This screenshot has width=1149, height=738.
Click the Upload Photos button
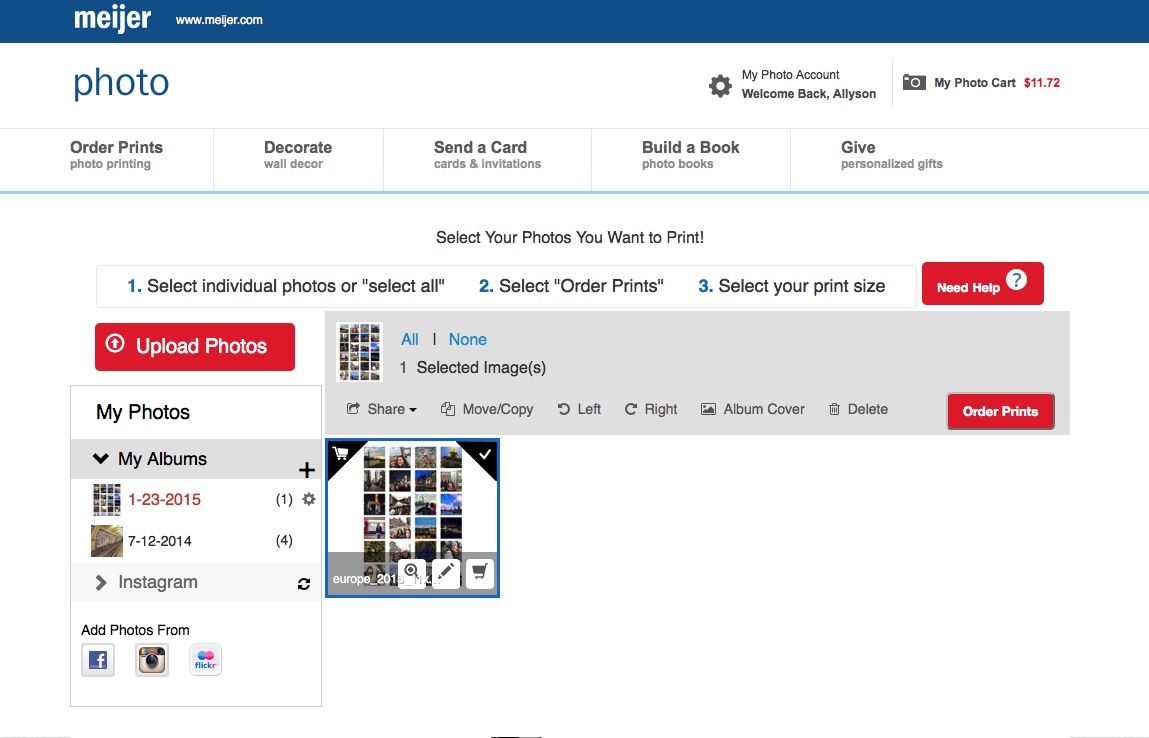tap(195, 347)
